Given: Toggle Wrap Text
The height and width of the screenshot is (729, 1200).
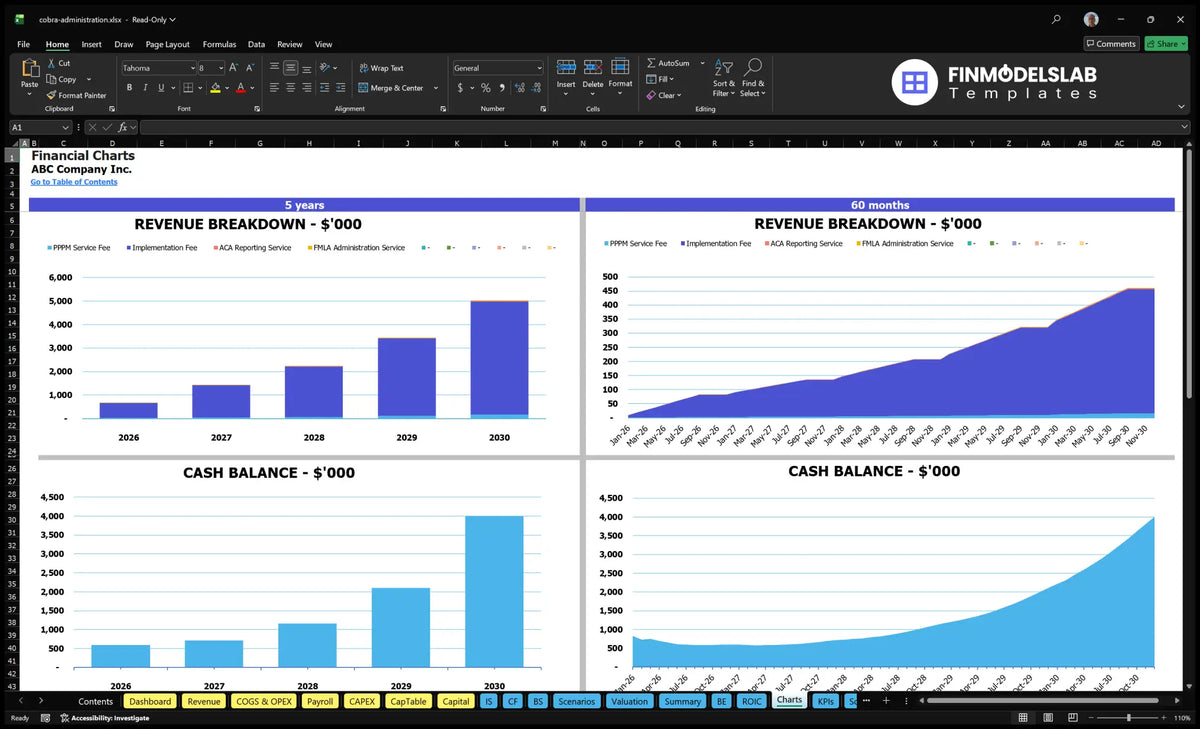Looking at the screenshot, I should coord(381,68).
